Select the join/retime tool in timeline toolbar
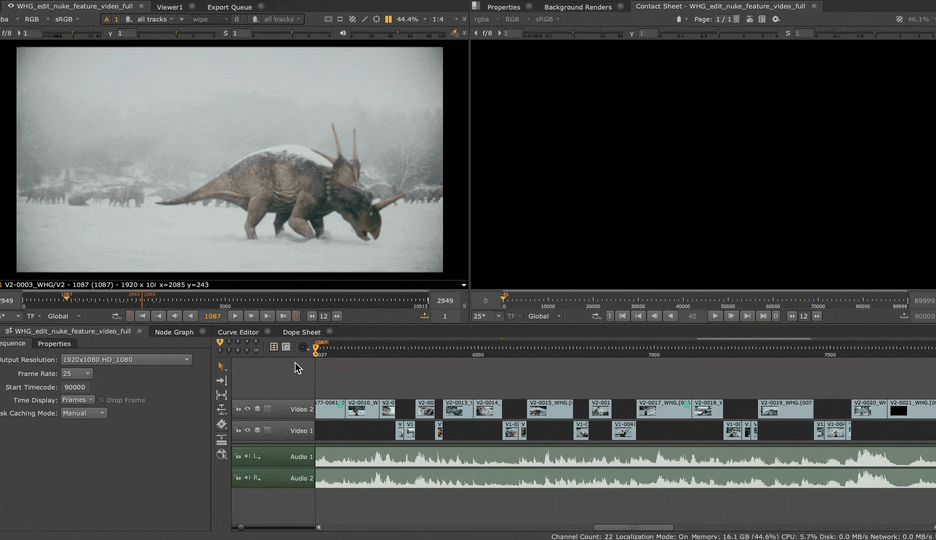Screen dimensions: 936x540 221,439
